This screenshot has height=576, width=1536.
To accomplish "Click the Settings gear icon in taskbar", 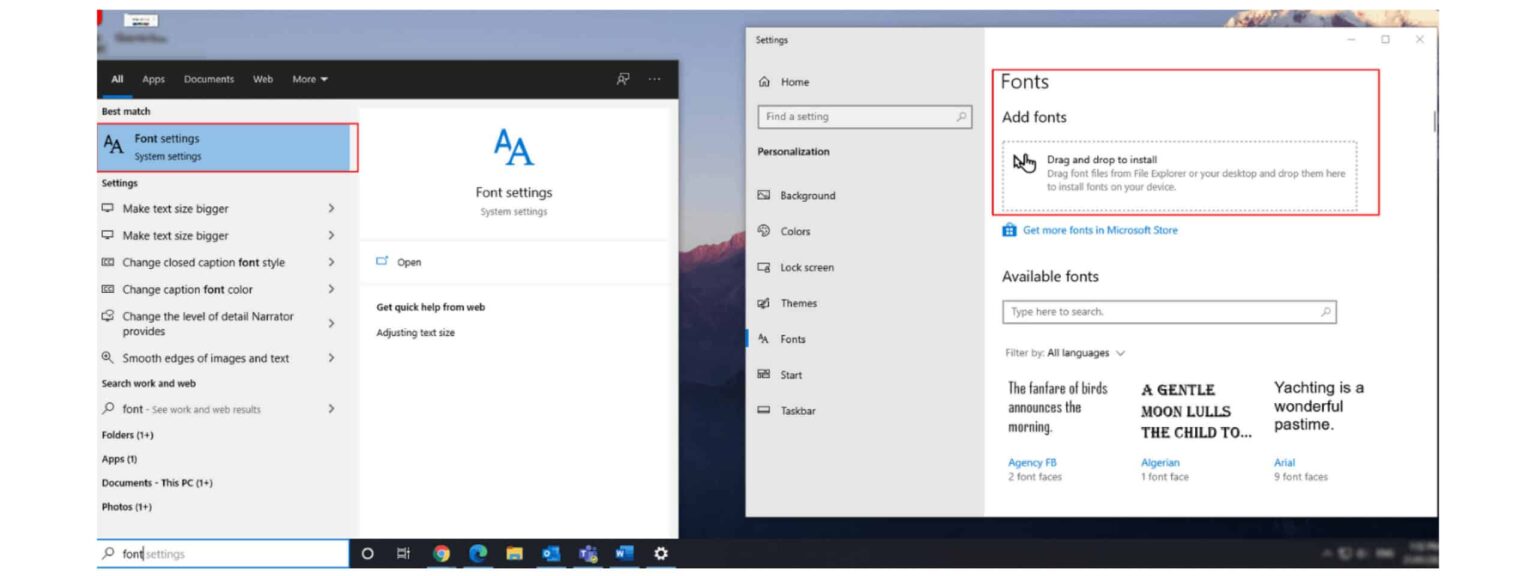I will pyautogui.click(x=660, y=553).
